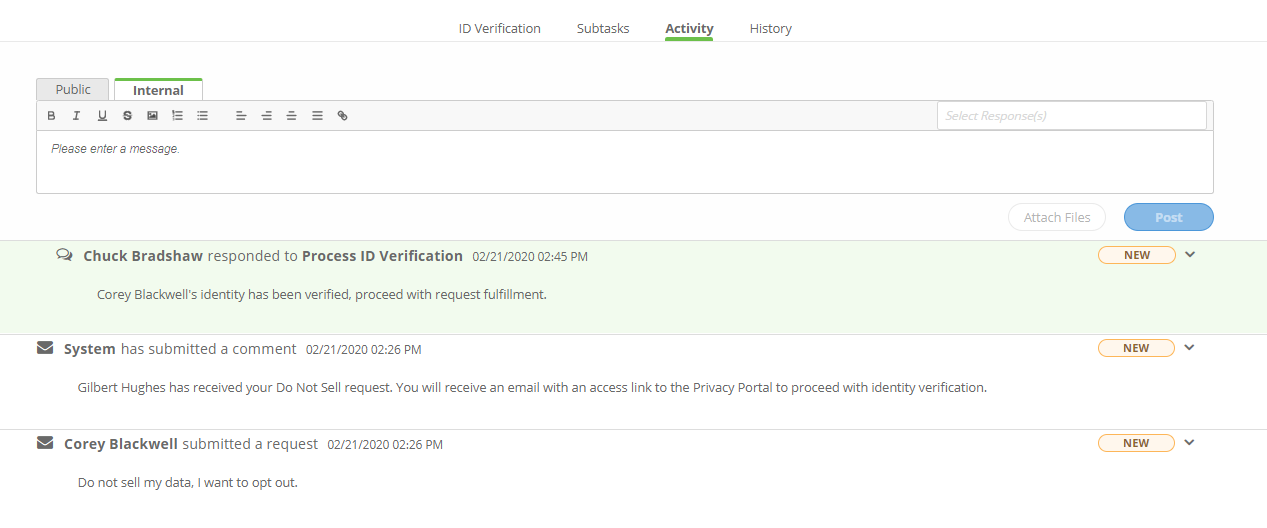1267x528 pixels.
Task: Click the identity has been verified message
Action: (x=322, y=294)
